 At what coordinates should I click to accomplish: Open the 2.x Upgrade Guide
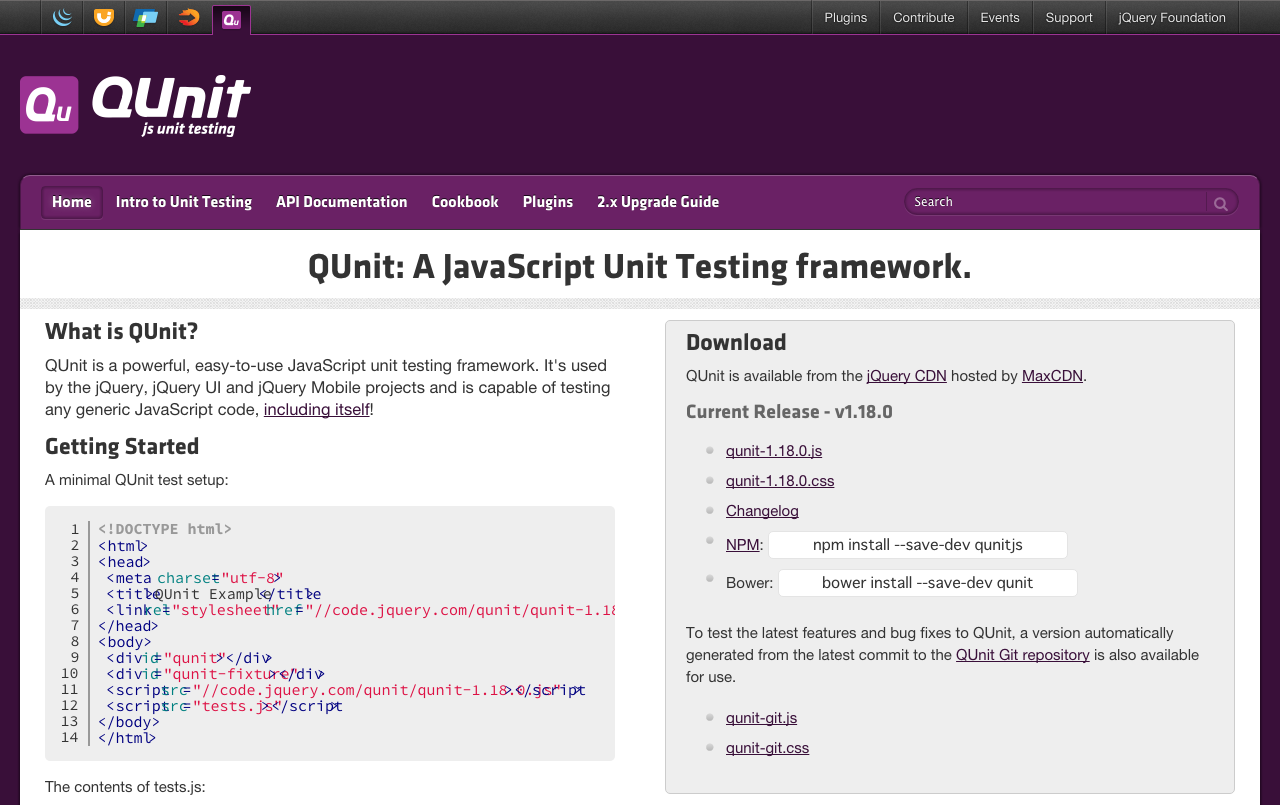tap(658, 202)
